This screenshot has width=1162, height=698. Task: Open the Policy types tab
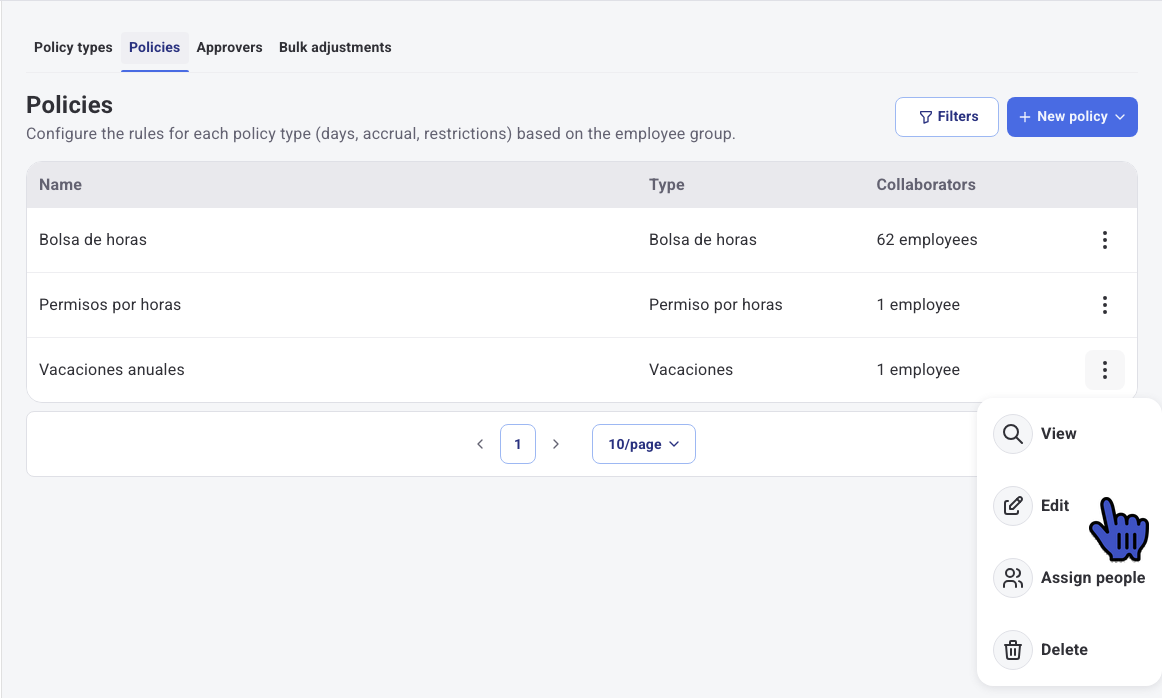tap(73, 47)
